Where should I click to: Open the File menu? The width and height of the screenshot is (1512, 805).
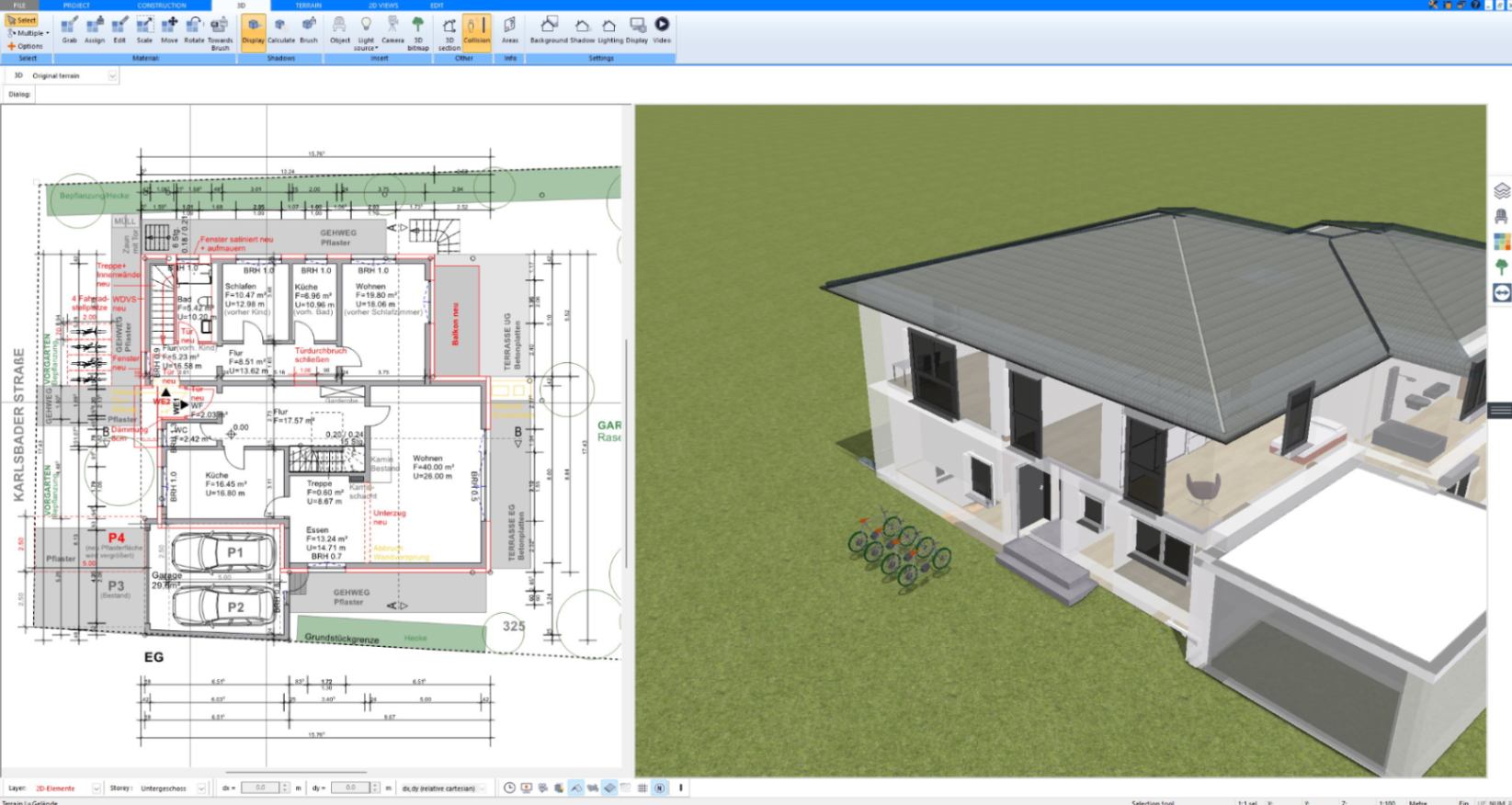click(x=20, y=6)
